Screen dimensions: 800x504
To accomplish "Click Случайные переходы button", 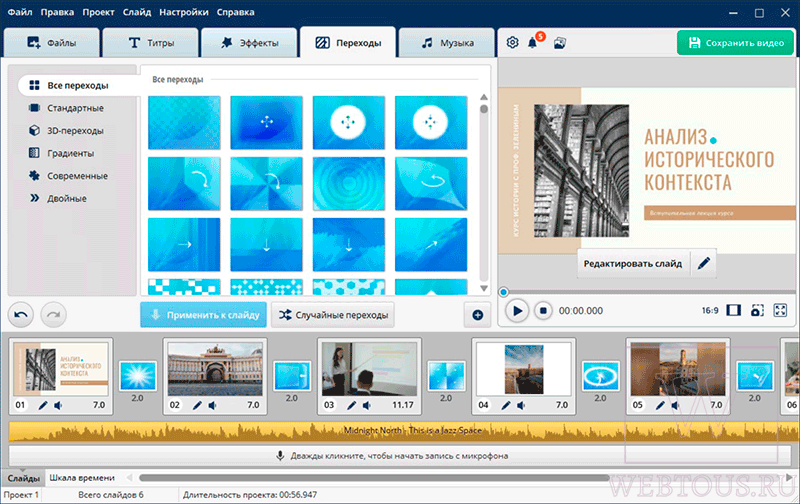I will (333, 315).
